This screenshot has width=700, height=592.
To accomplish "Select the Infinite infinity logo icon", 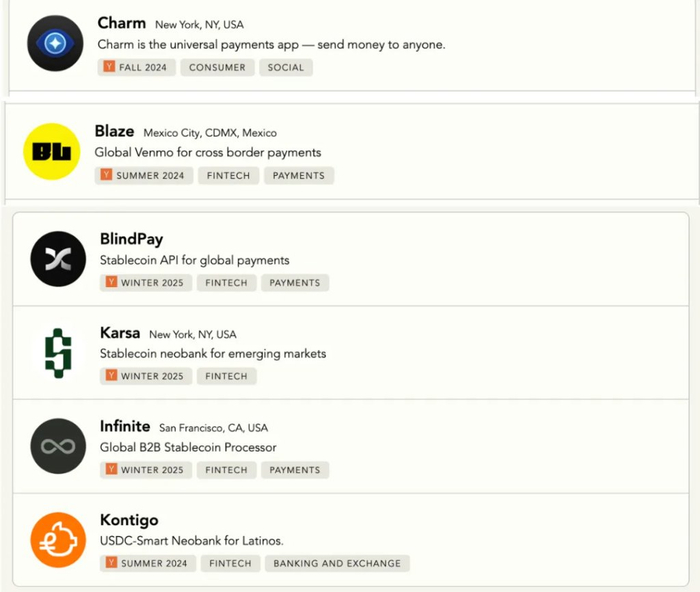I will pos(58,446).
